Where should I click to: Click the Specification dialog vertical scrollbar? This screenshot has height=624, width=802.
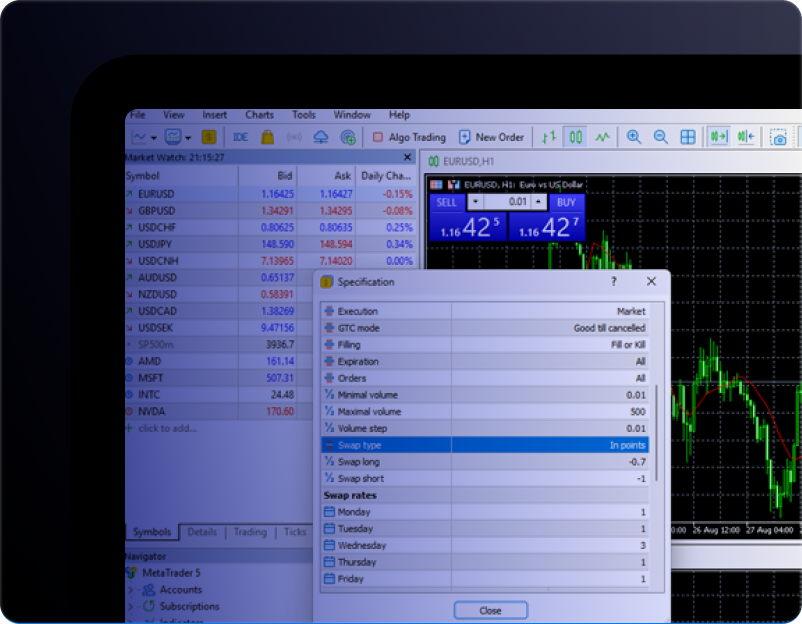click(657, 430)
